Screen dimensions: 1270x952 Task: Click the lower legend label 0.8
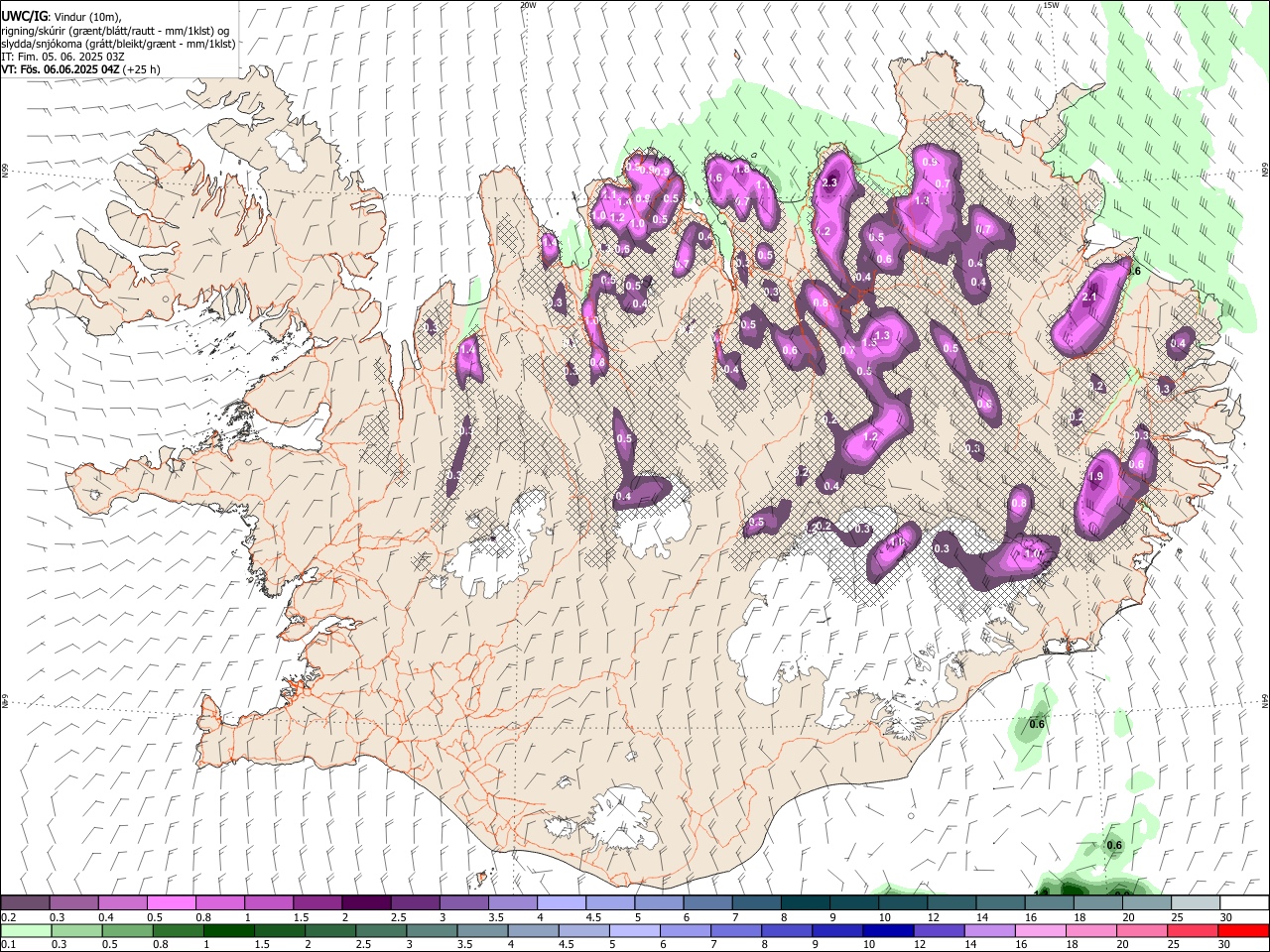160,945
